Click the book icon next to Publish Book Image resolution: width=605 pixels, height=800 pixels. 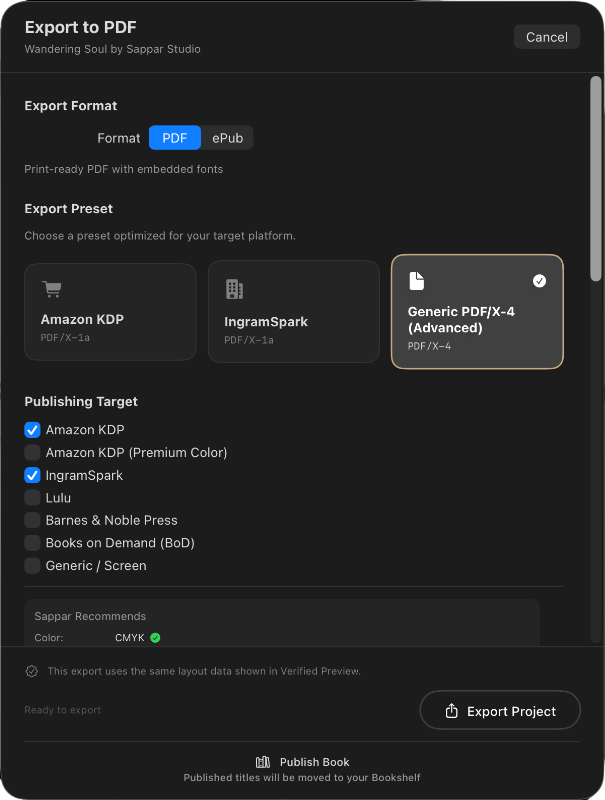click(x=263, y=761)
